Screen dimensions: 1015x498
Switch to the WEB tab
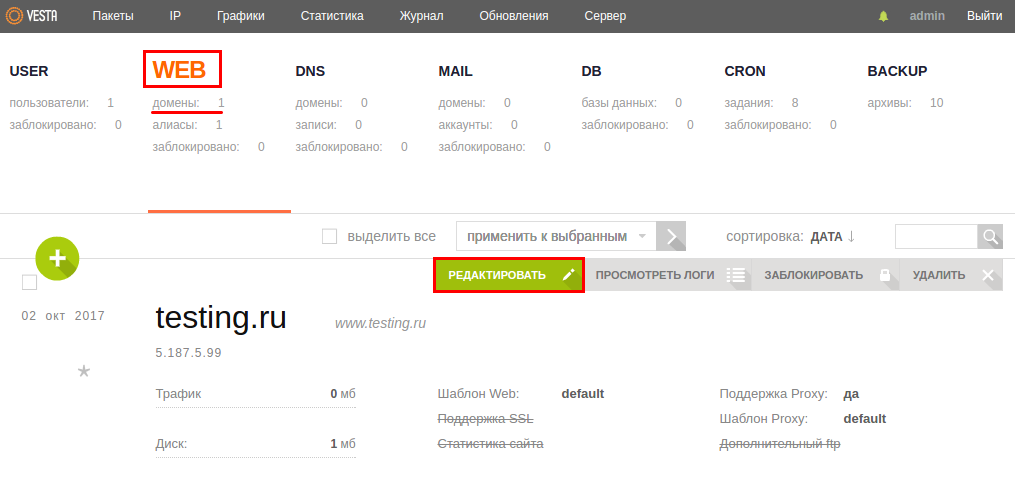point(179,70)
